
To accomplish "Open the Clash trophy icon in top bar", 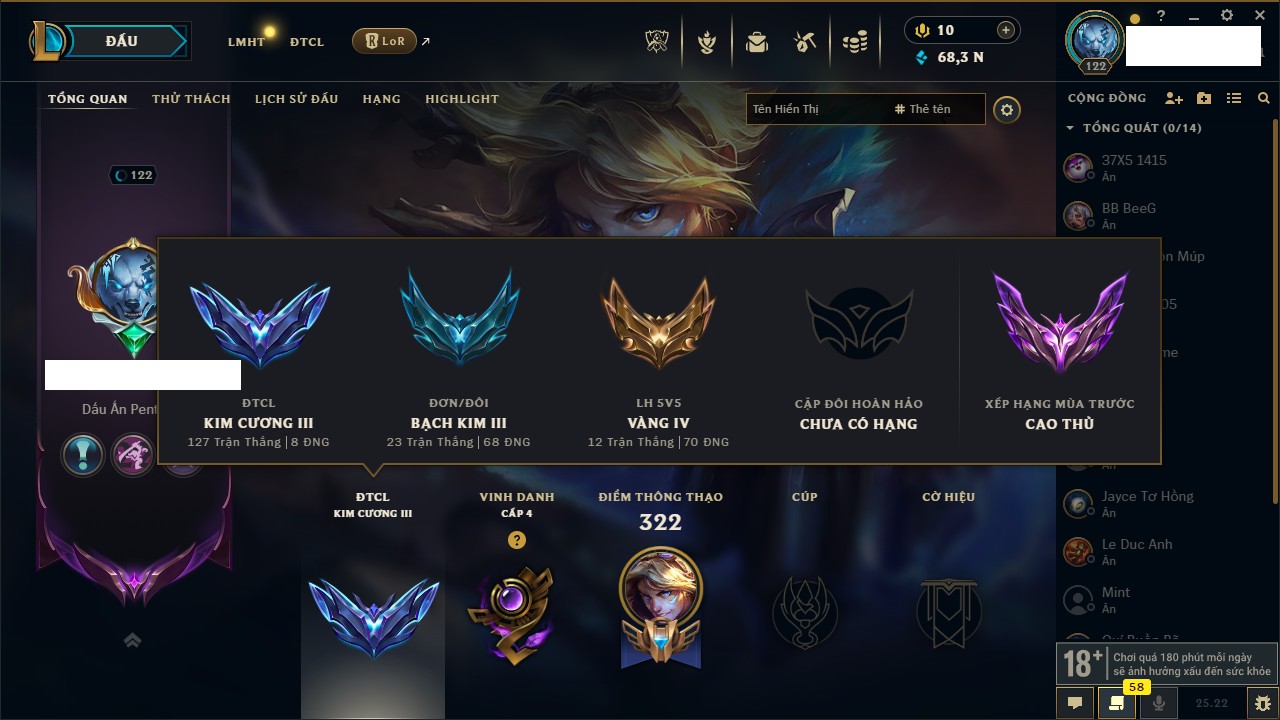I will pos(658,42).
